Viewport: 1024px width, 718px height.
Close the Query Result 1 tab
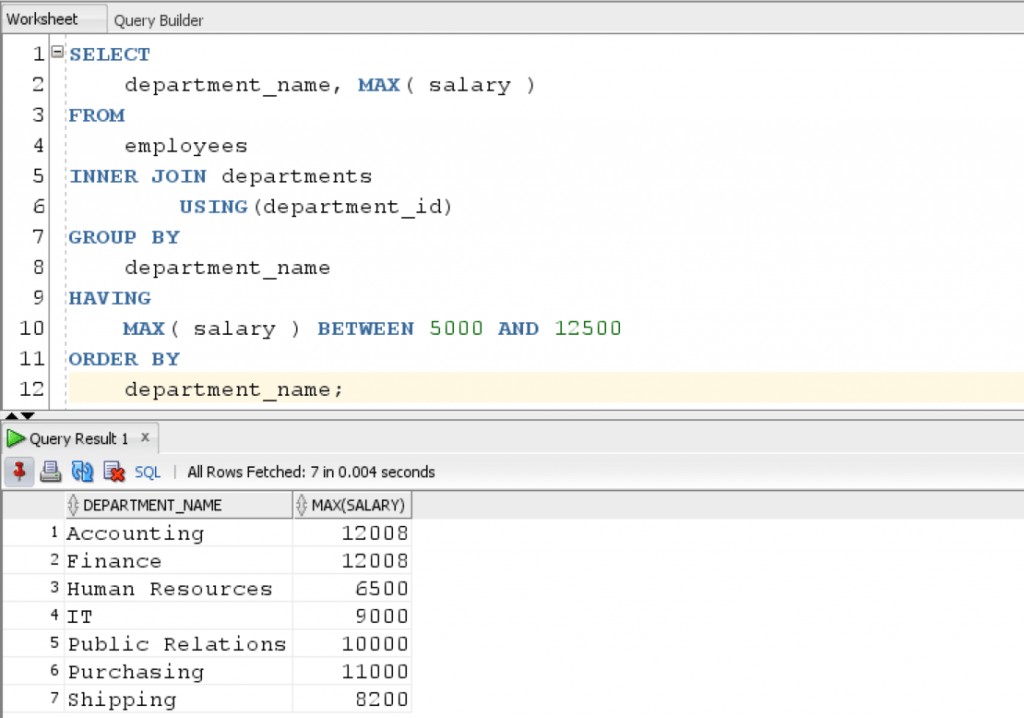(x=145, y=437)
